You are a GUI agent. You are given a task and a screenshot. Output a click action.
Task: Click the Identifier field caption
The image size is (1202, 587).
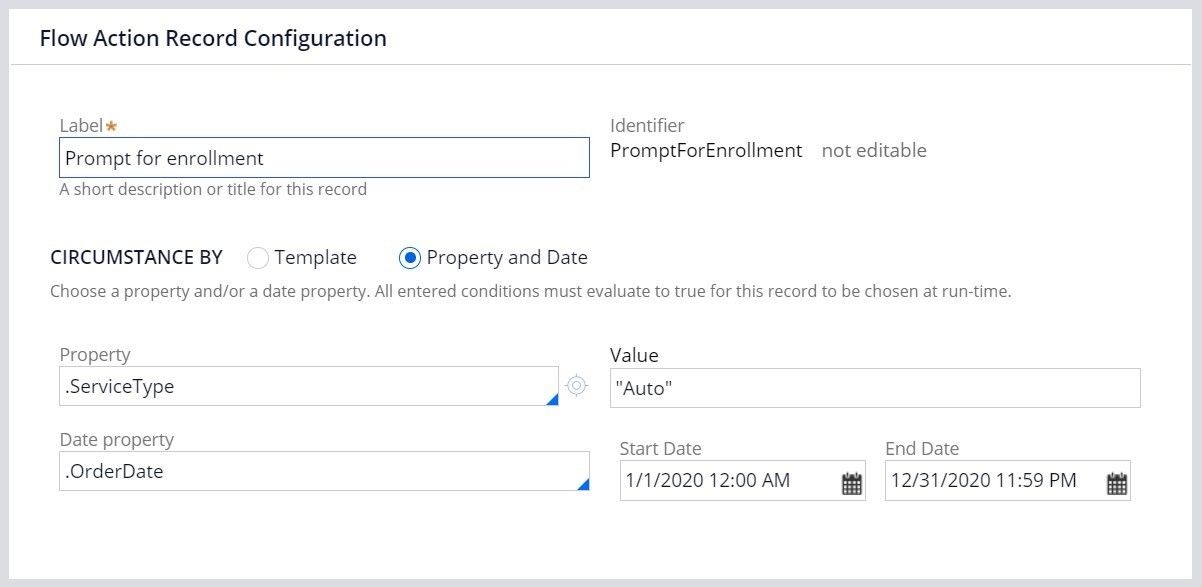647,126
